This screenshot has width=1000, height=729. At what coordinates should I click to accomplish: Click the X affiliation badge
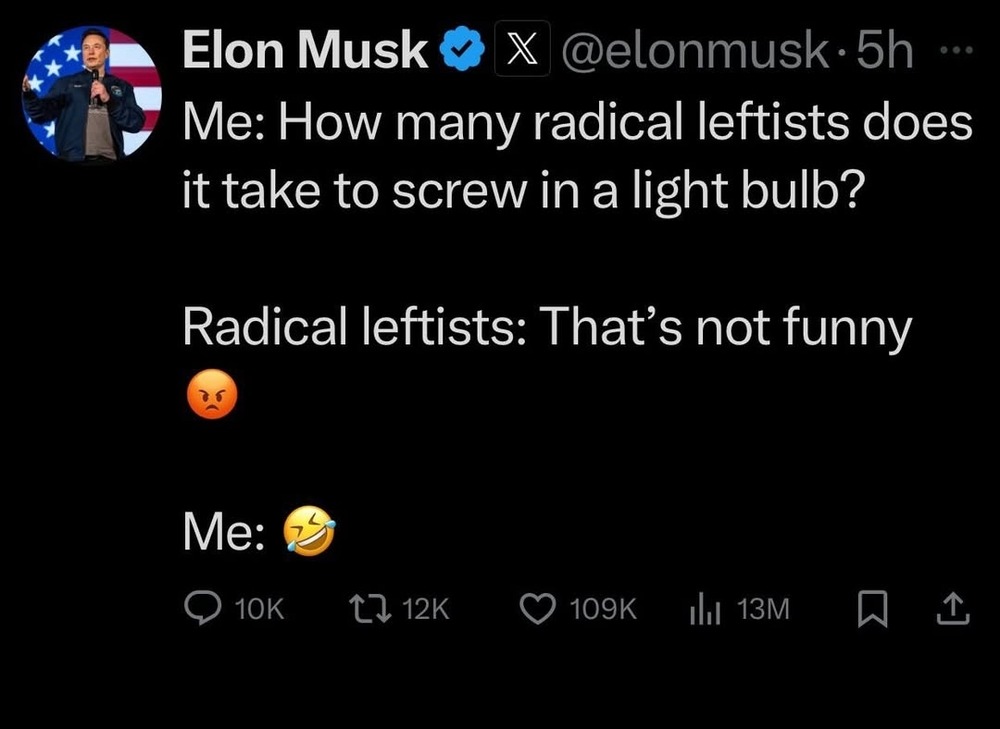point(522,51)
